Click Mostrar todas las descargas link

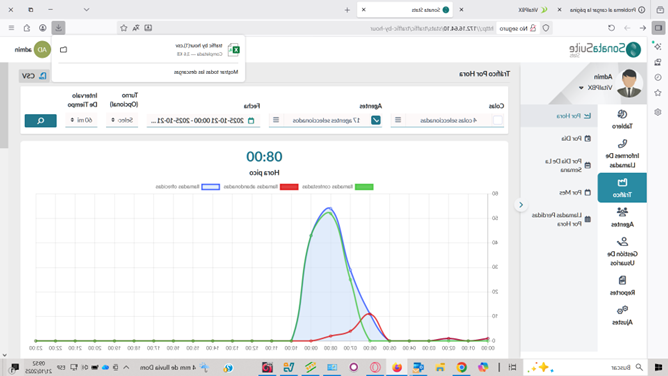[x=206, y=72]
